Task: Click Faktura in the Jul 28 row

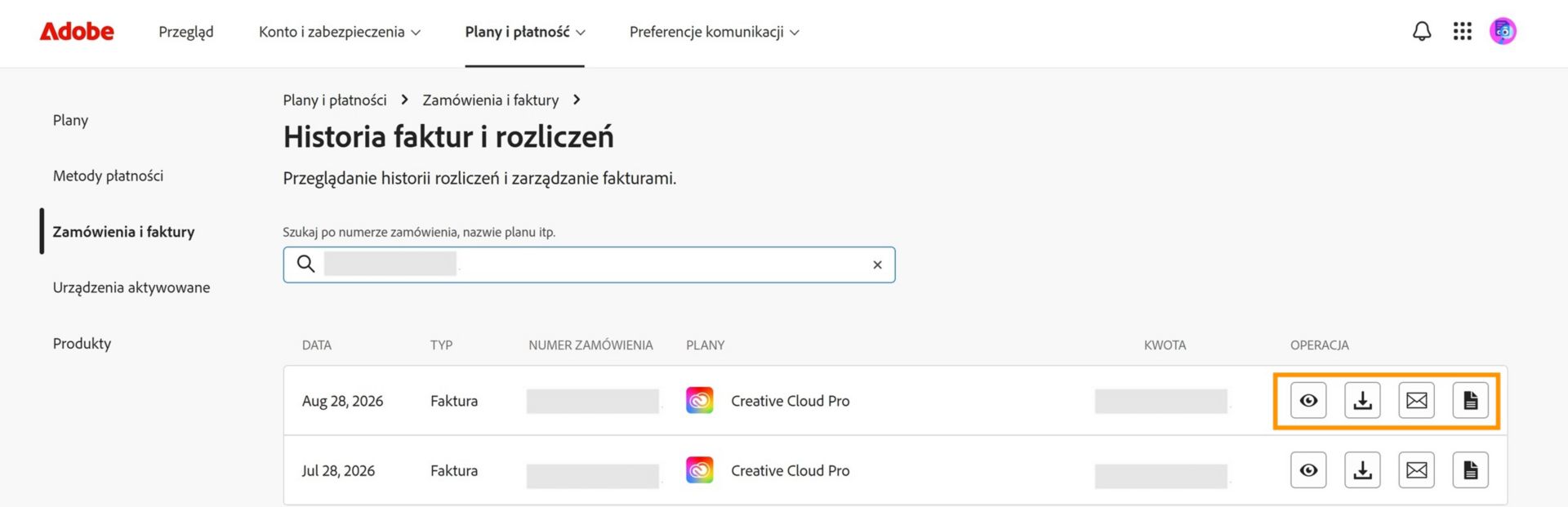Action: coord(454,470)
